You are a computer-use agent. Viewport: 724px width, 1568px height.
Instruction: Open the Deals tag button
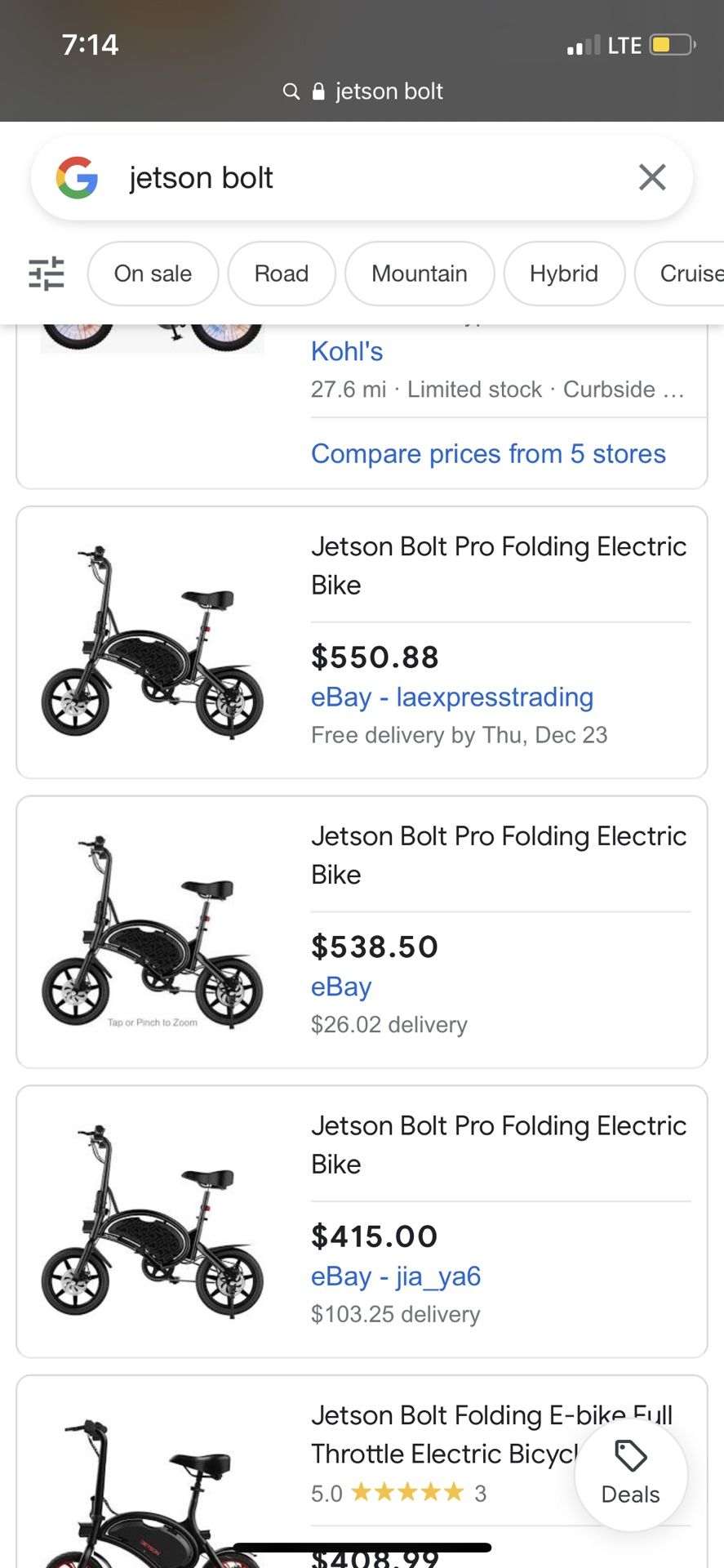pos(631,1474)
